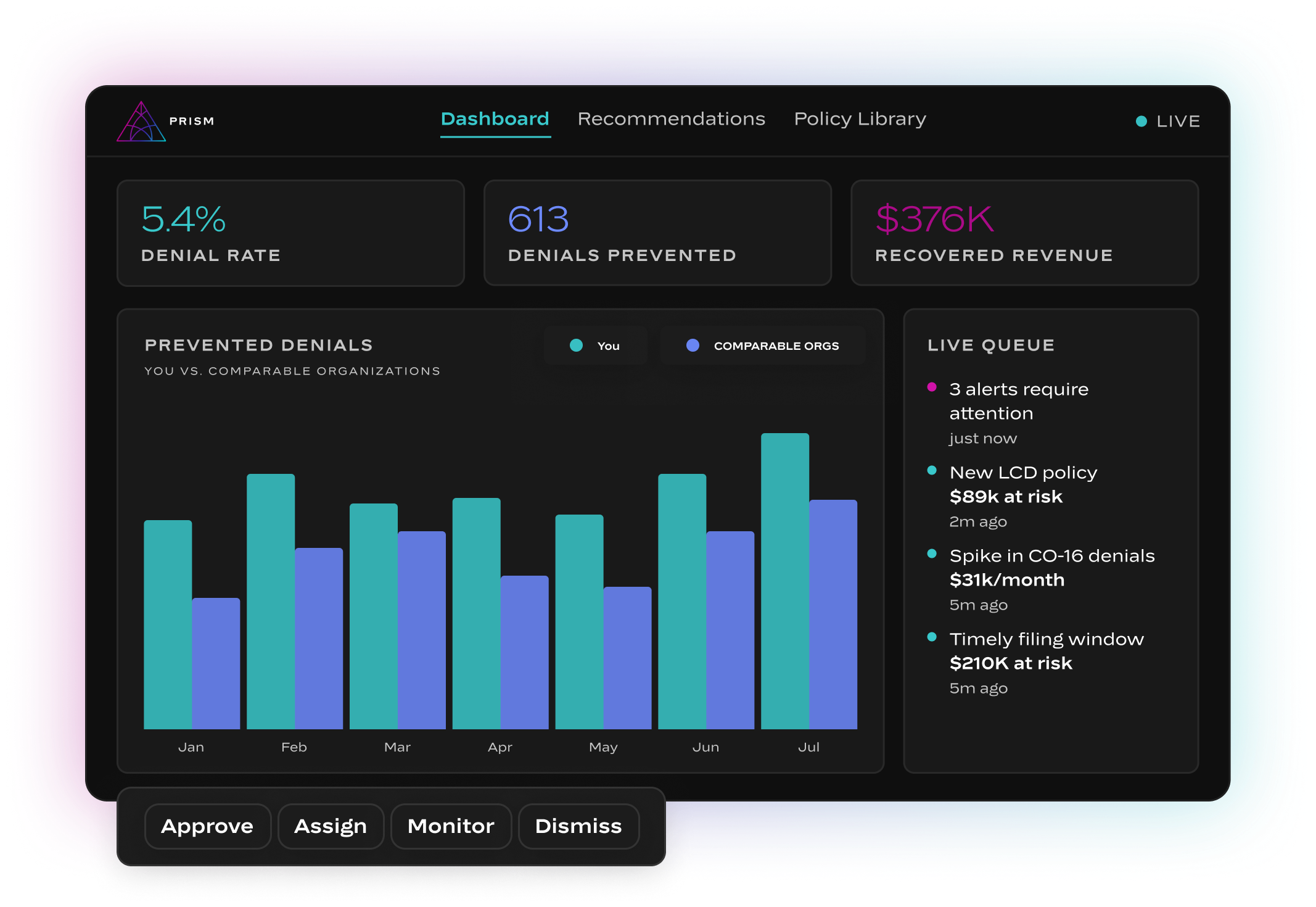
Task: Click the Approve button
Action: pos(208,826)
